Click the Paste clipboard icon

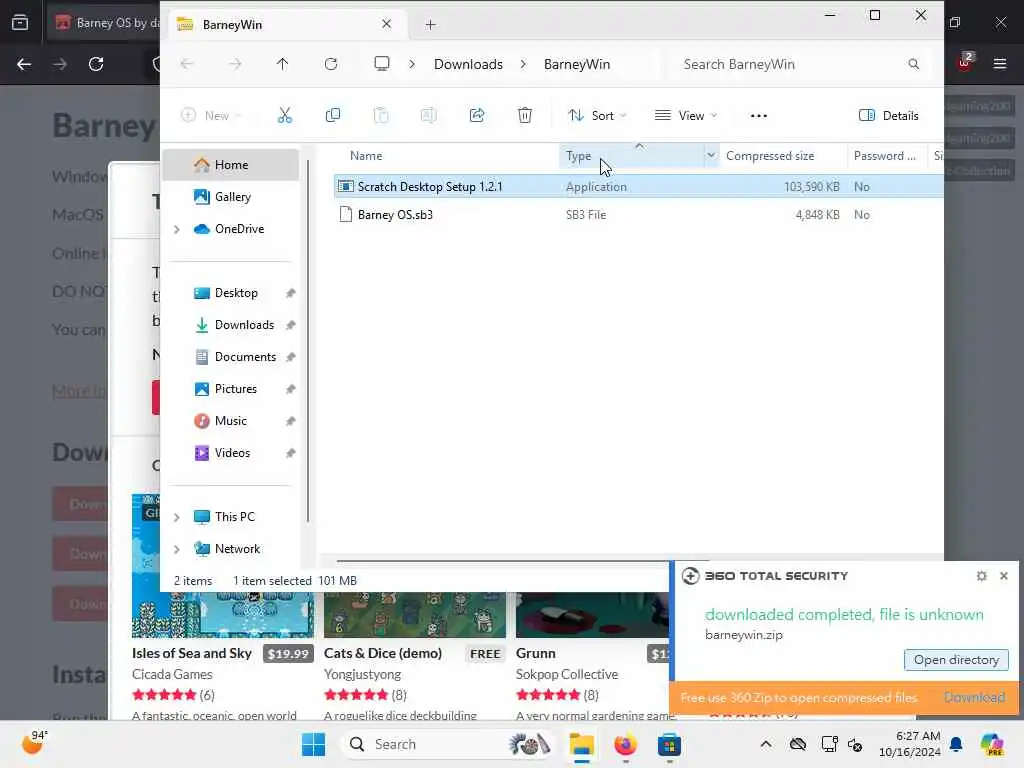[381, 116]
